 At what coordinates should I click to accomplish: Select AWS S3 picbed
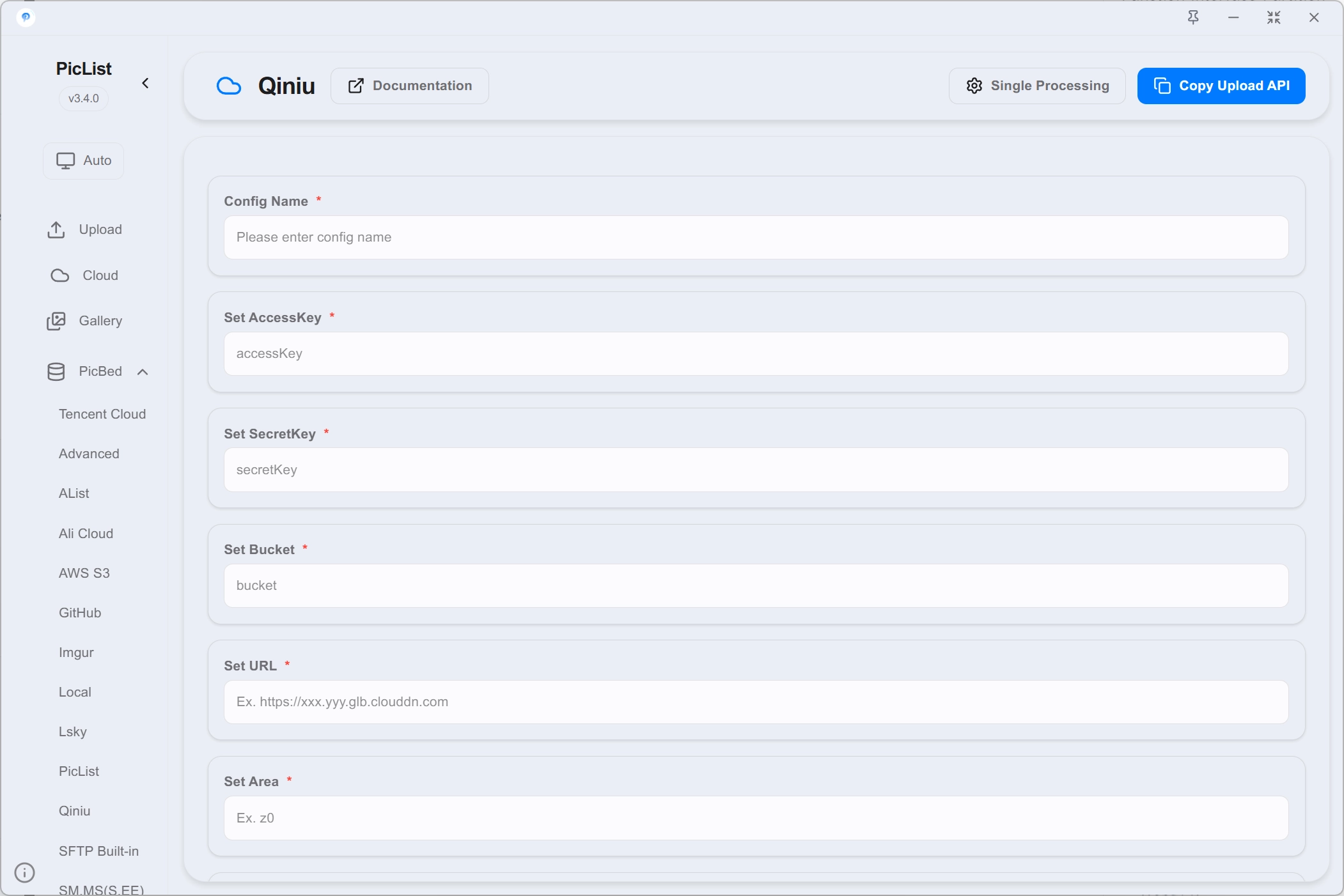(x=84, y=573)
